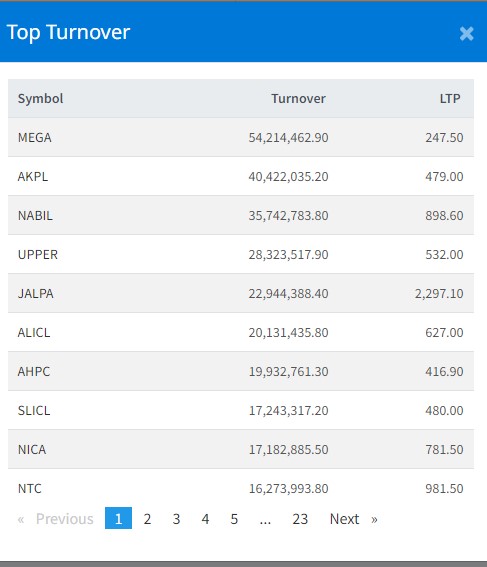Select the JALPA symbol row

[241, 293]
